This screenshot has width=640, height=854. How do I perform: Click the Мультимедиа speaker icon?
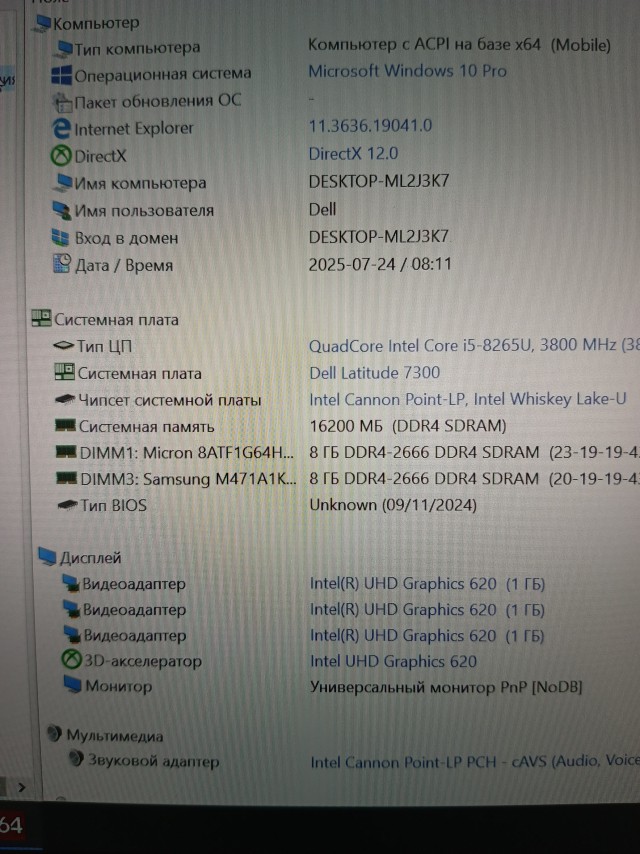[x=54, y=735]
